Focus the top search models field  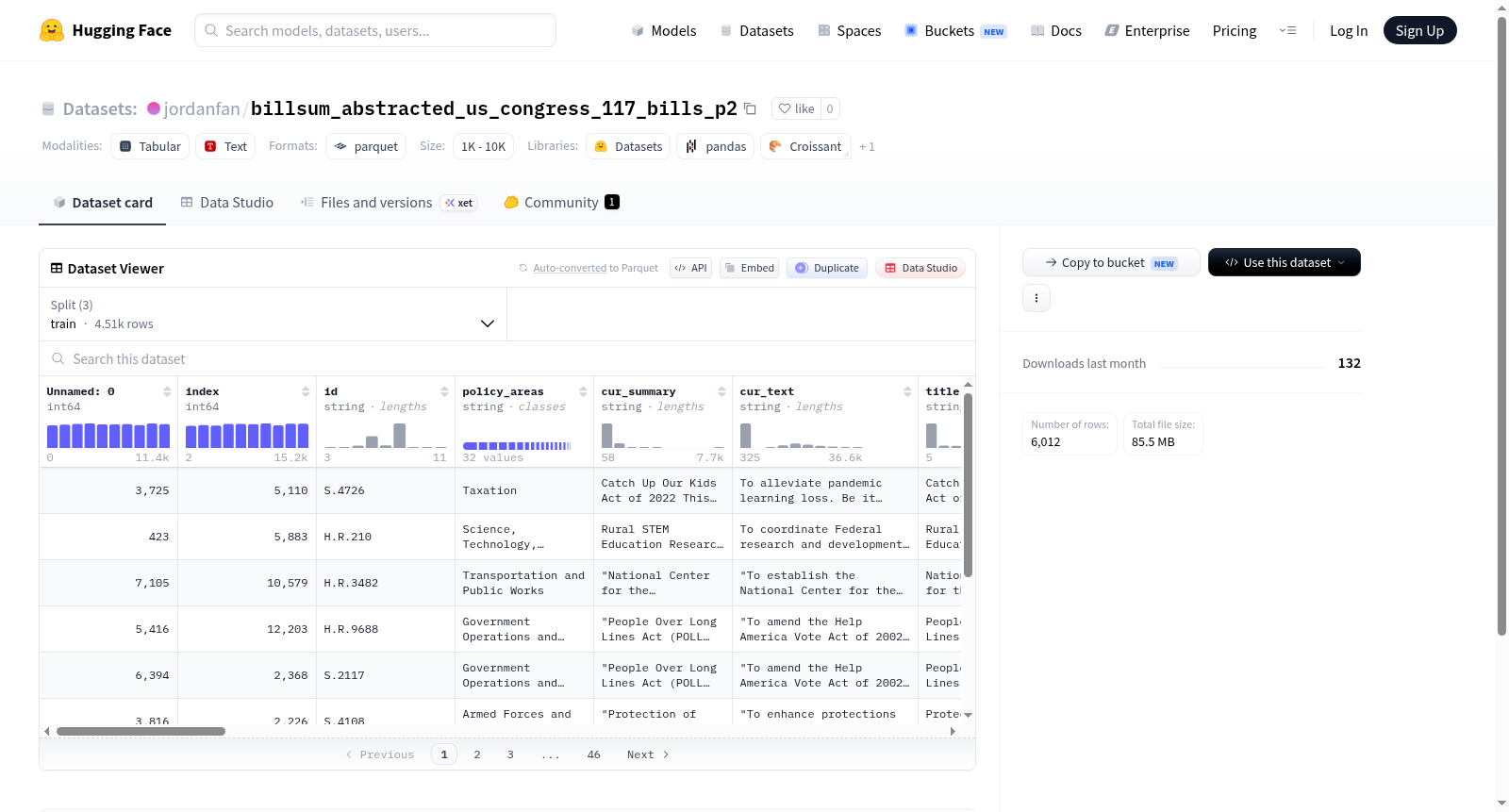coord(375,30)
